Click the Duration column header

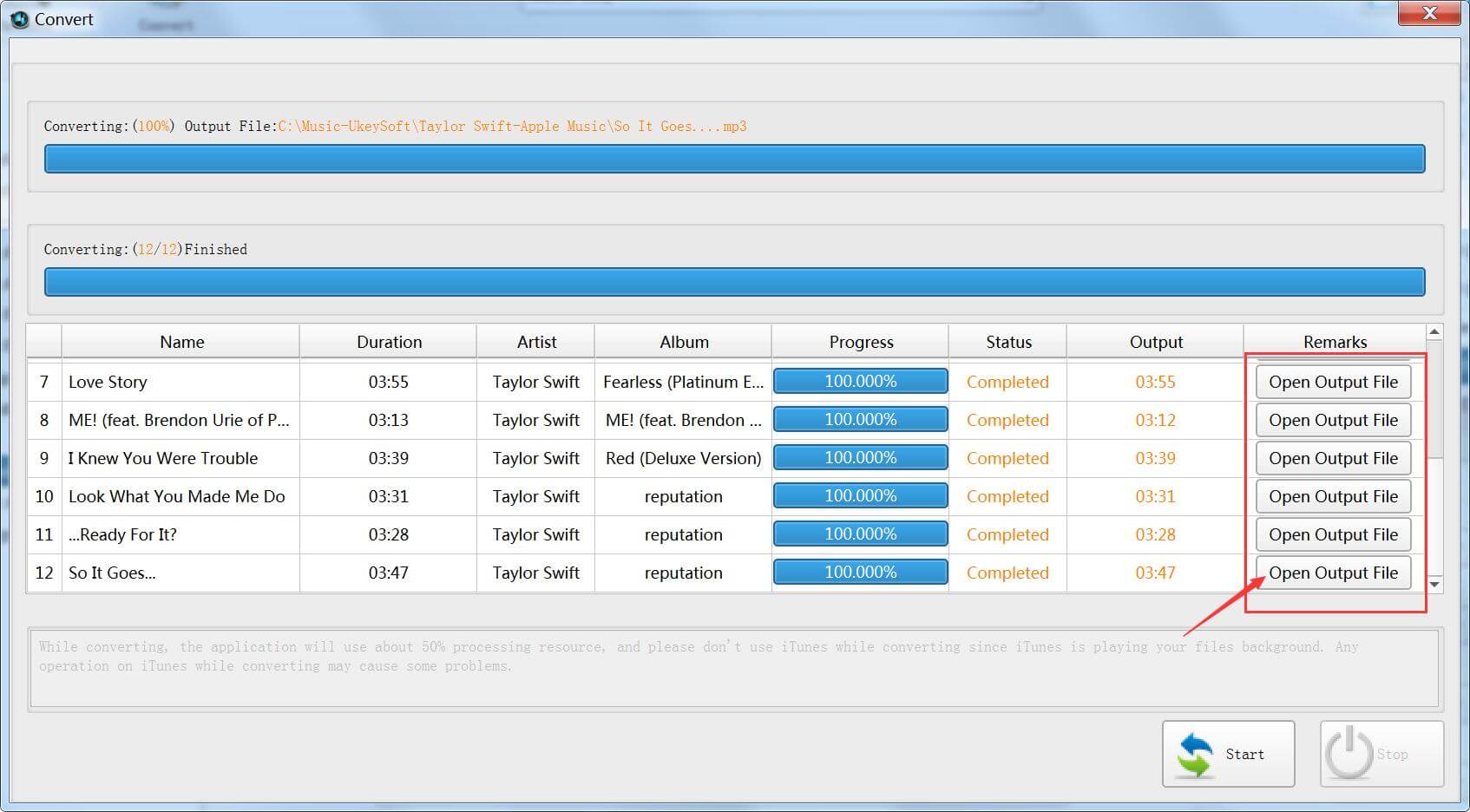(x=389, y=342)
